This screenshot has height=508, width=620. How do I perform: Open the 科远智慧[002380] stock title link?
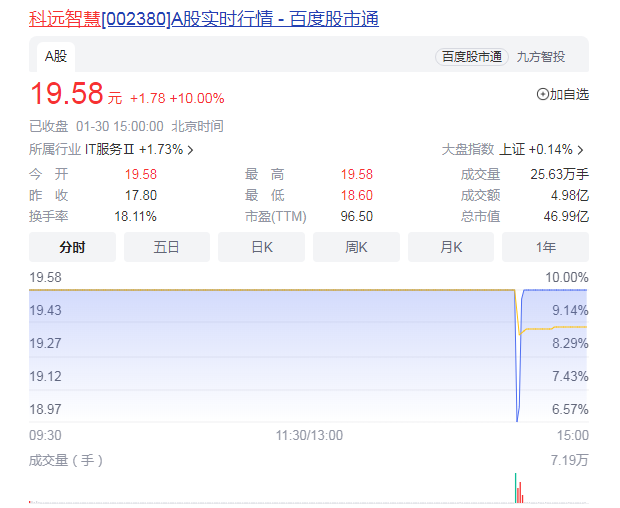tap(204, 19)
